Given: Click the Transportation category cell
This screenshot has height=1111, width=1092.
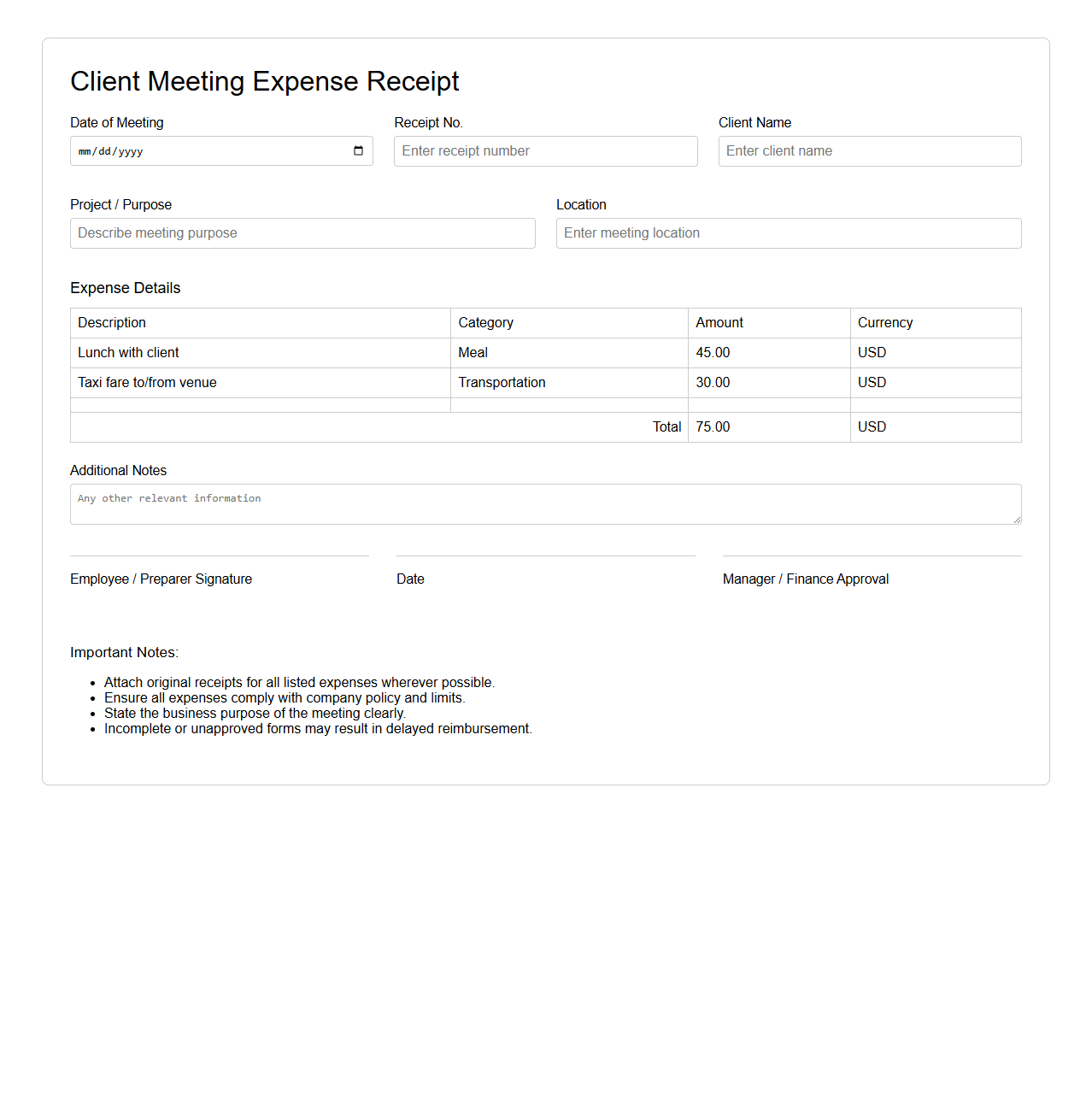Looking at the screenshot, I should pyautogui.click(x=568, y=383).
